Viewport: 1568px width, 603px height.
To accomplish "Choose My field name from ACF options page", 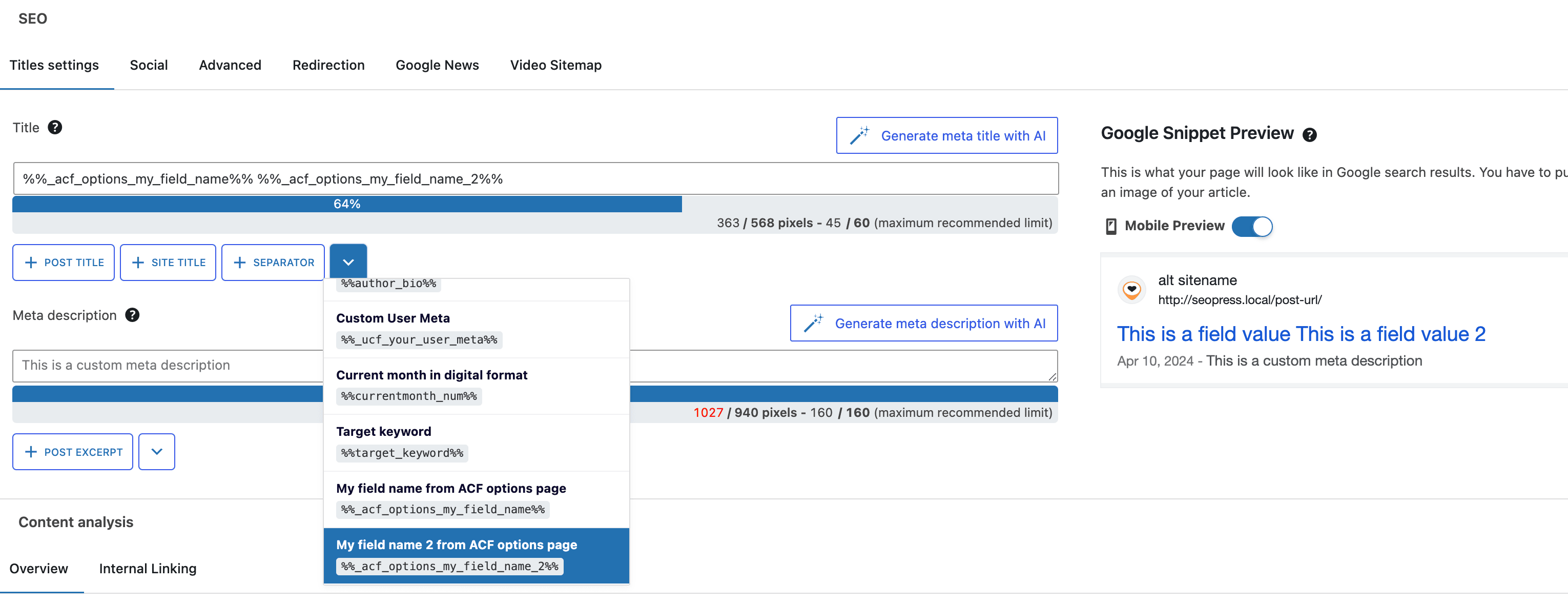I will pyautogui.click(x=476, y=499).
